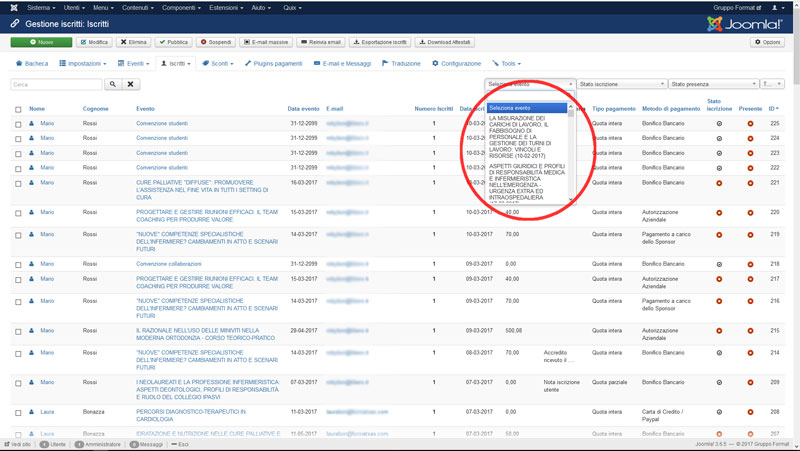Toggle iscrizione status icon for ID 221
800x451 pixels.
coord(719,183)
